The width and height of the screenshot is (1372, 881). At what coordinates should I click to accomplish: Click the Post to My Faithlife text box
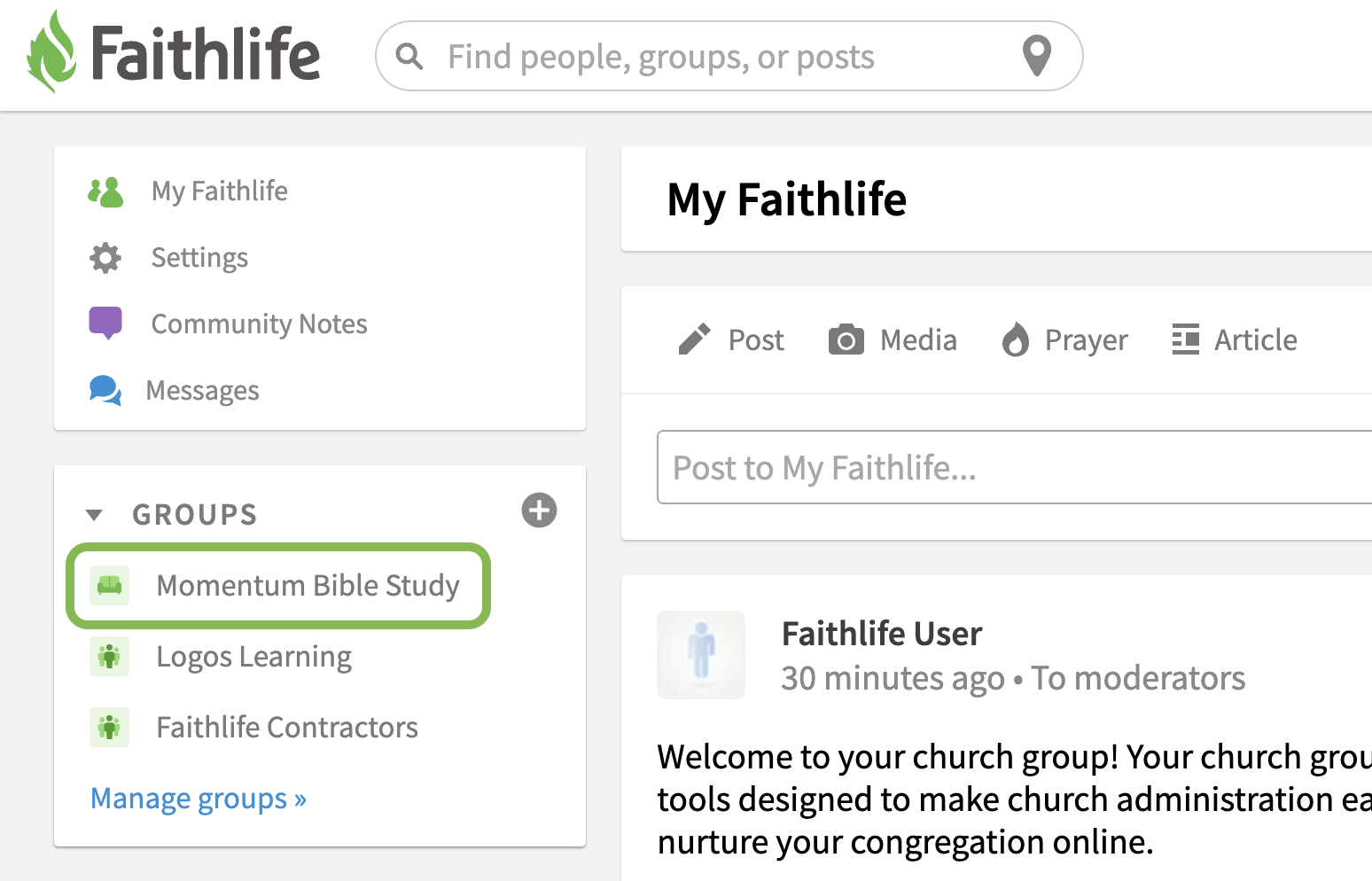(x=1014, y=467)
